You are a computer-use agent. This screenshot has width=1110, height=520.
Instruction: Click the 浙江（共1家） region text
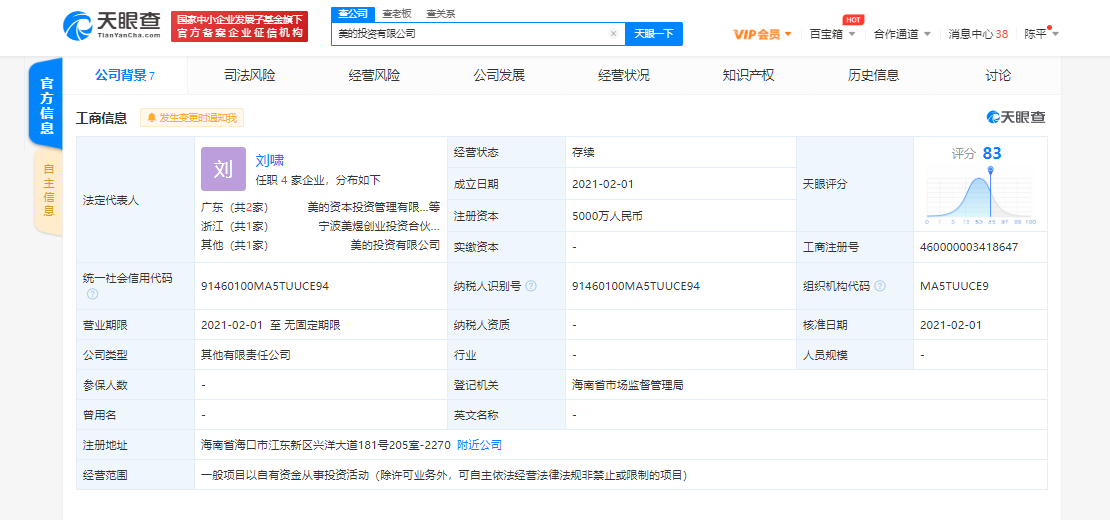(x=234, y=226)
